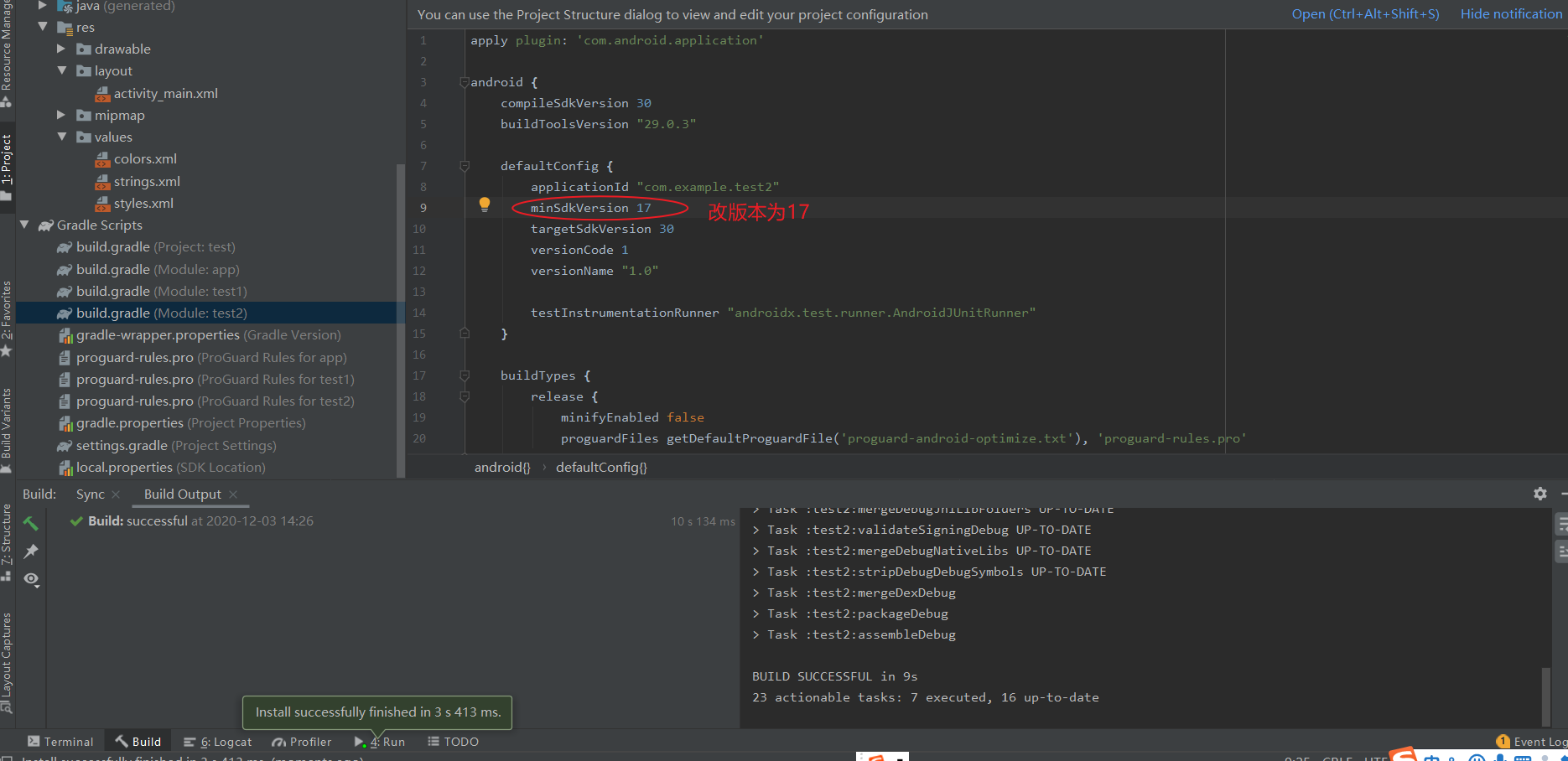
Task: Switch to the Sync tab
Action: (91, 494)
